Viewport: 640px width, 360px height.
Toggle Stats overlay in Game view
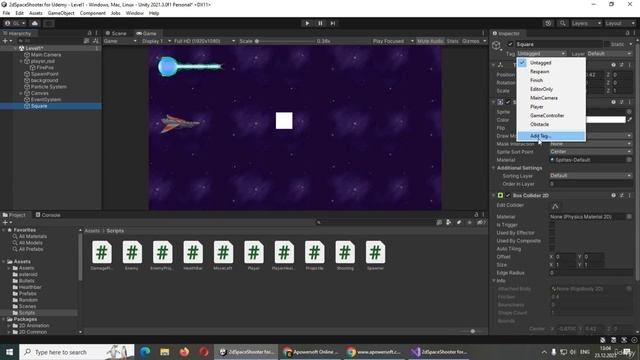pyautogui.click(x=452, y=41)
